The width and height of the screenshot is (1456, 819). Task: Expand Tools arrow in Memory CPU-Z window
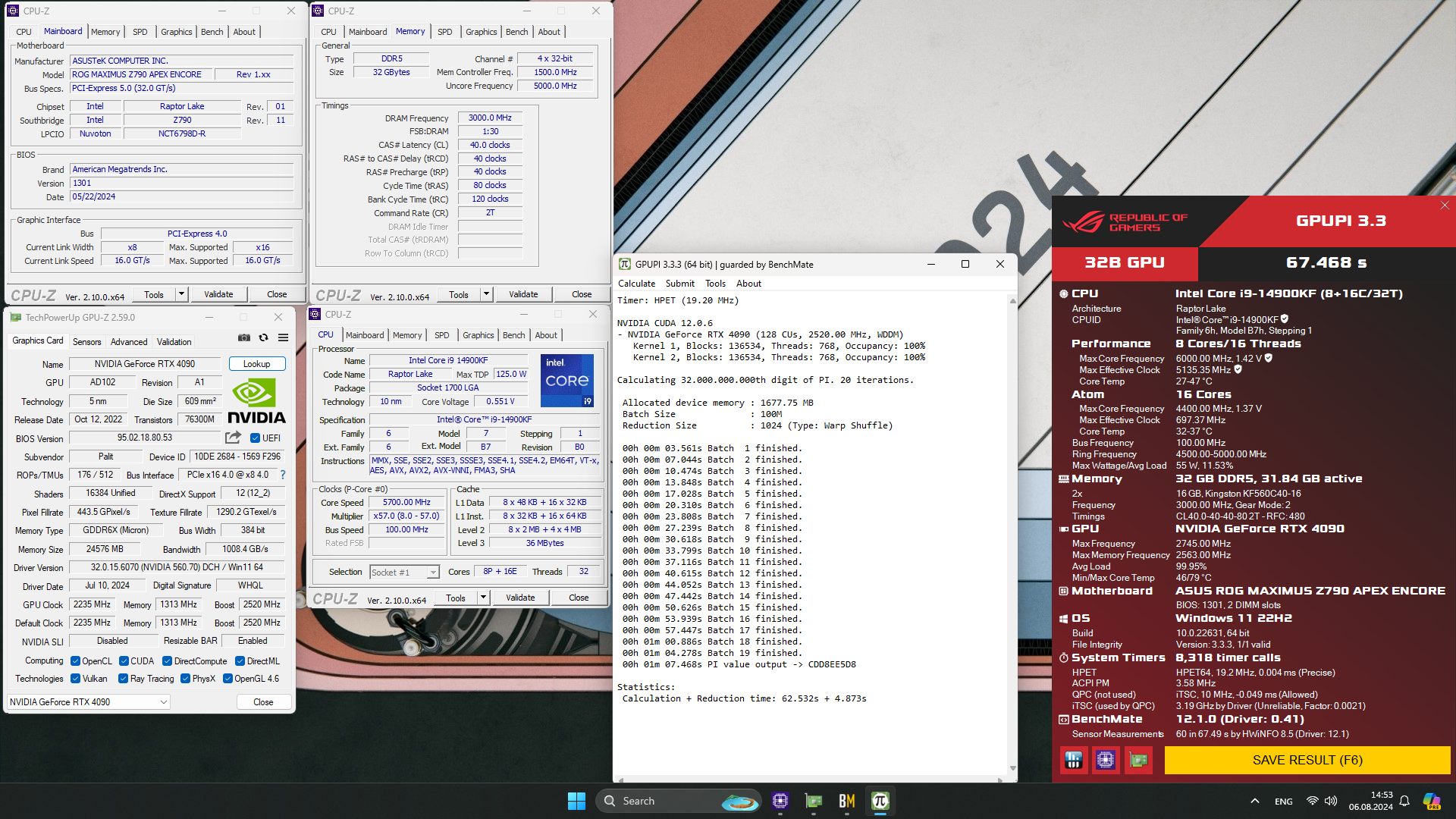coord(486,294)
